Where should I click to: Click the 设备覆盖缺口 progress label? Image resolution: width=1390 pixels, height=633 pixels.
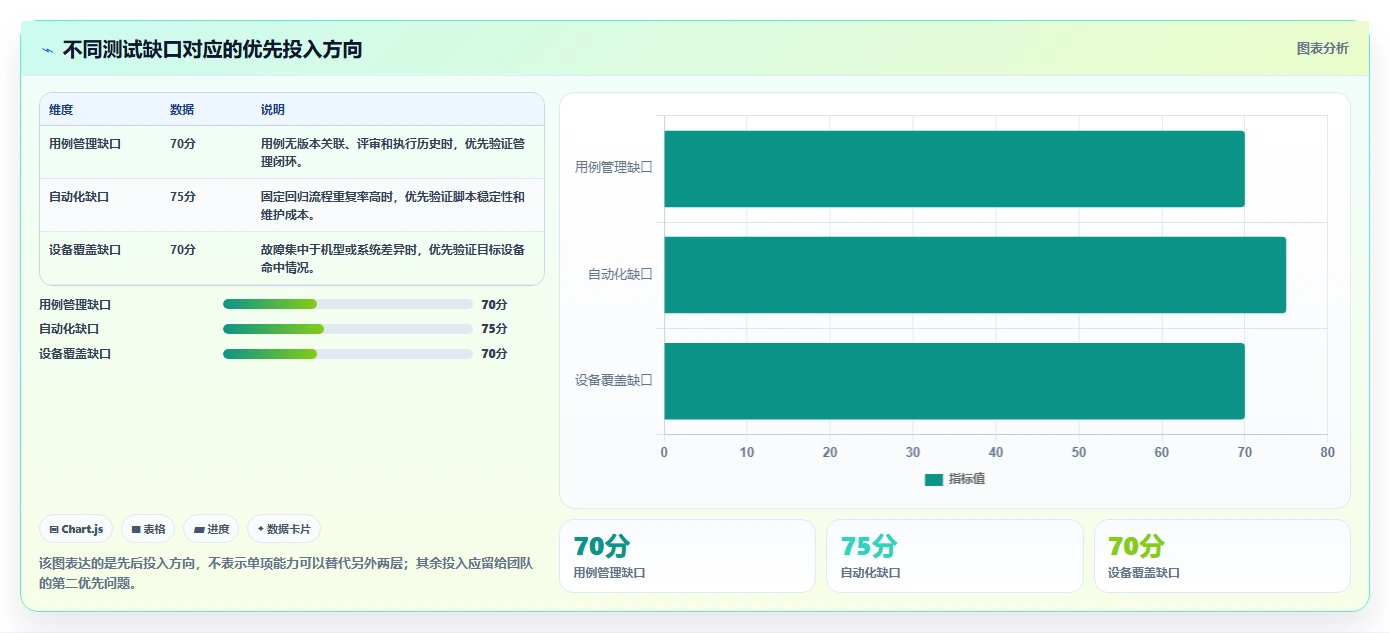75,354
